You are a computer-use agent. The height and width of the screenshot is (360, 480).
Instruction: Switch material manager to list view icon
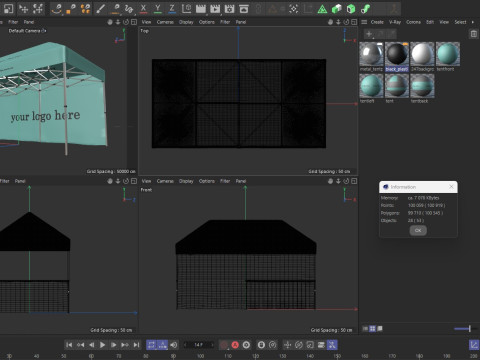click(365, 329)
